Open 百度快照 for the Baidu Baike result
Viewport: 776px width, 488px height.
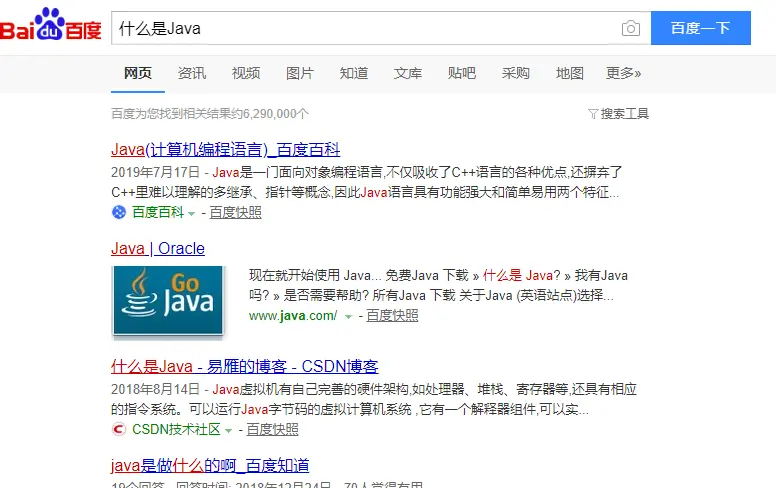236,212
